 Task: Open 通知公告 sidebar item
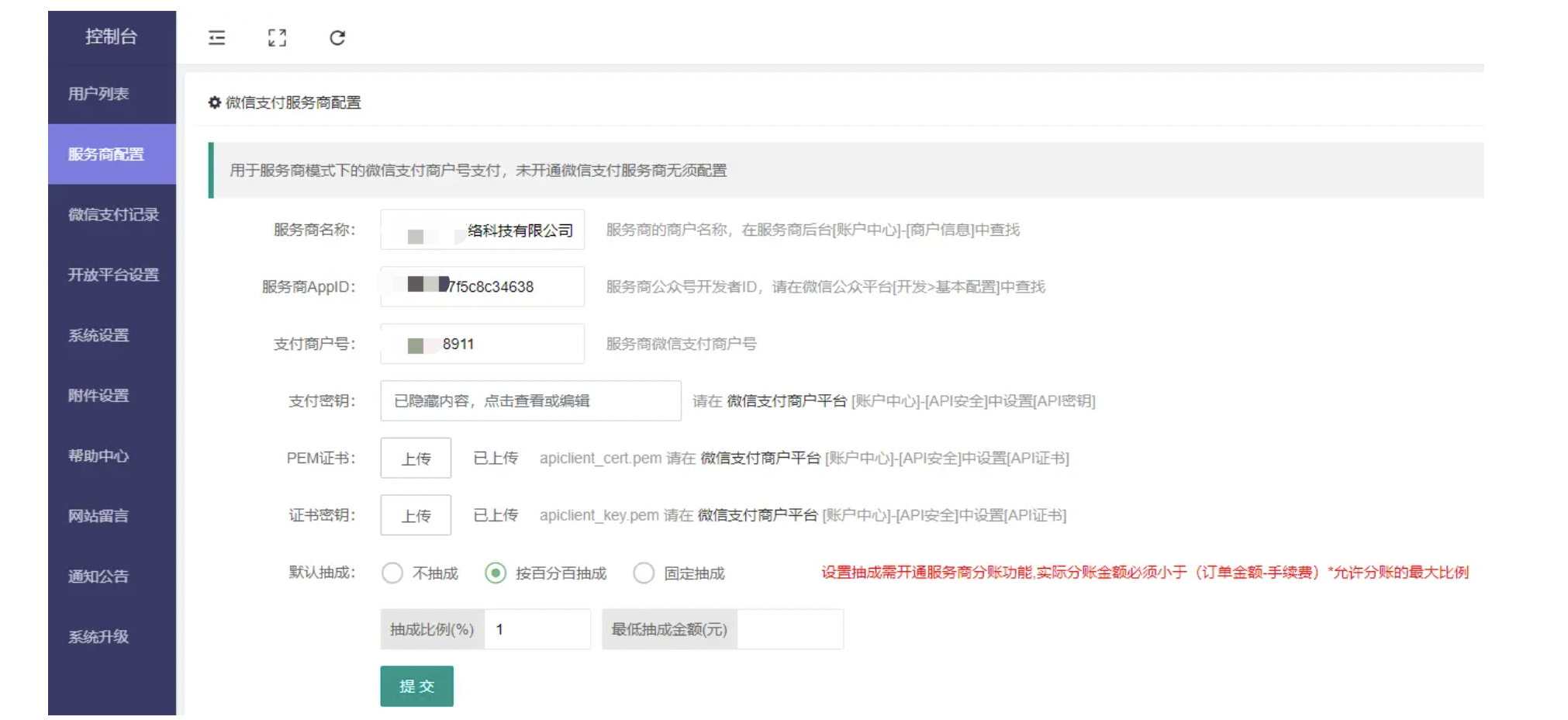(112, 576)
